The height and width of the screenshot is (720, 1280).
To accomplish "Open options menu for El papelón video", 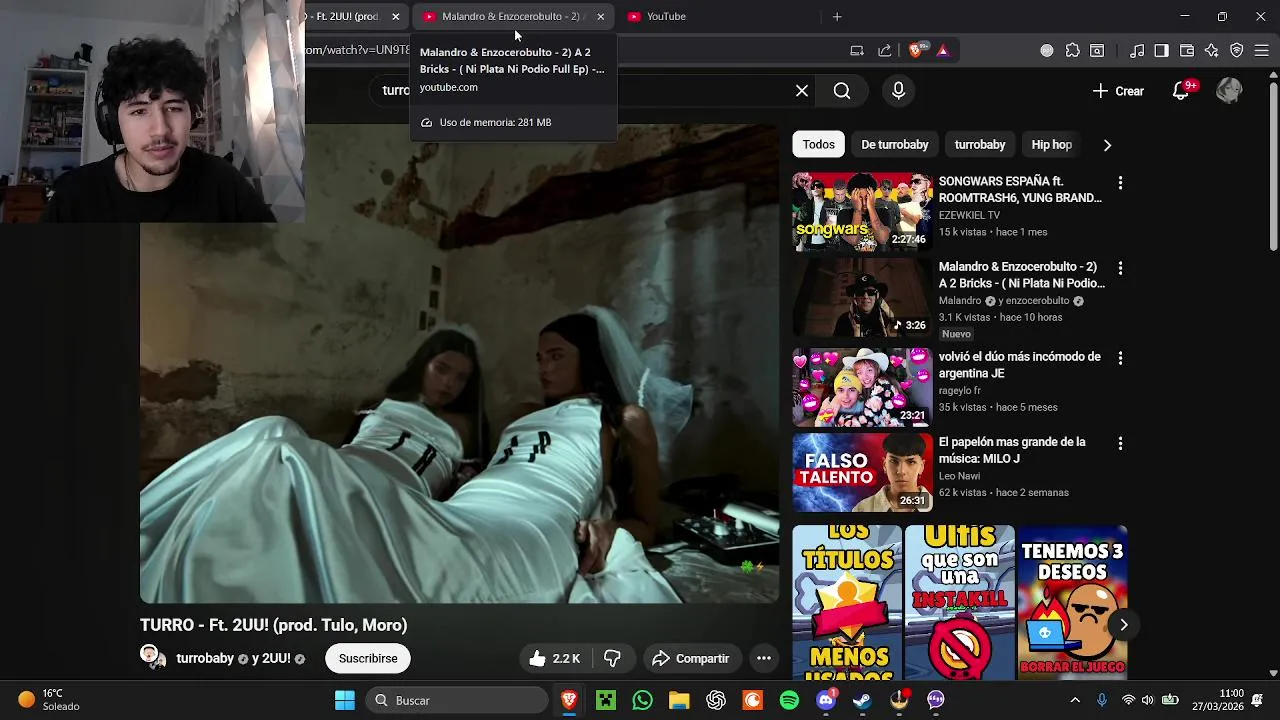I will point(1120,443).
